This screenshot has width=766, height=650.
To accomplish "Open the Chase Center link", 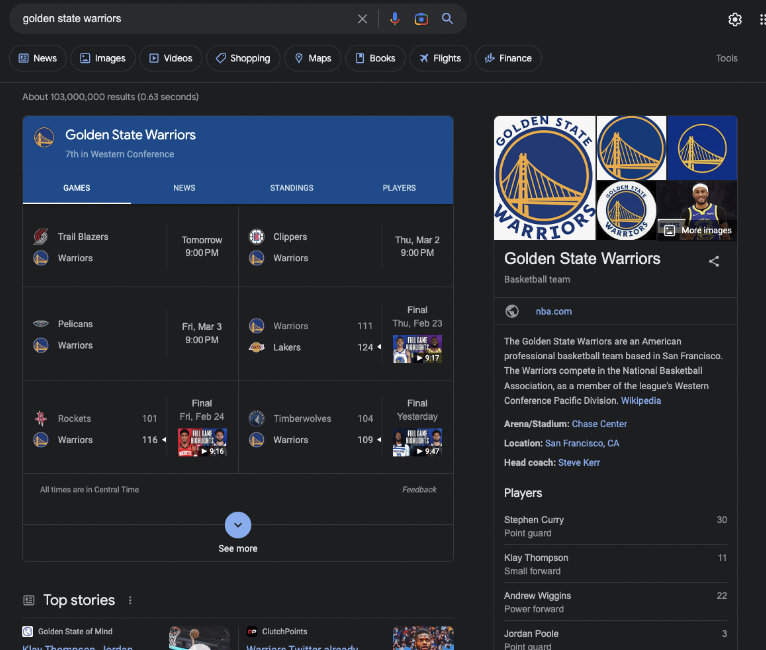I will click(599, 424).
